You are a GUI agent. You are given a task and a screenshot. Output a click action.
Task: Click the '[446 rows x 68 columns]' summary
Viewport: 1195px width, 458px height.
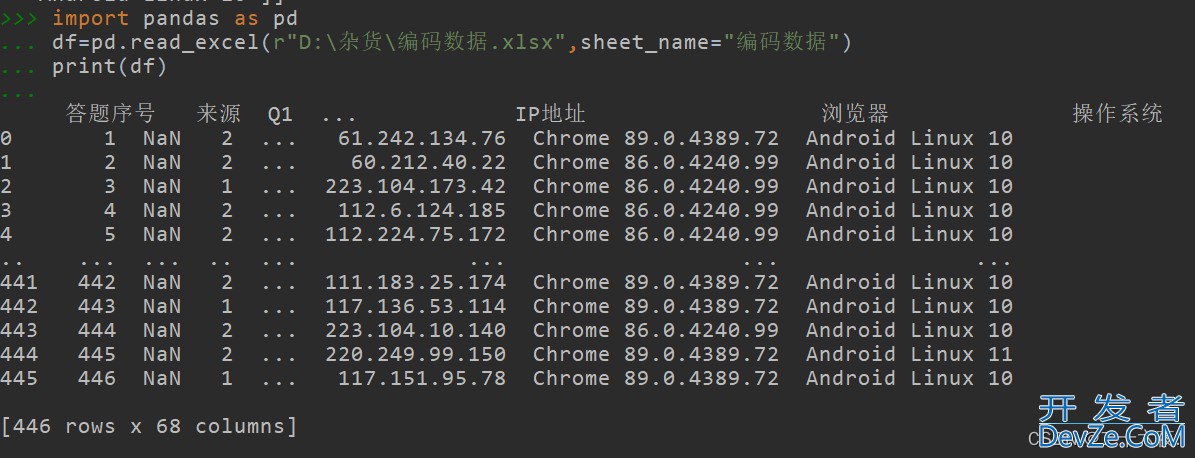149,427
